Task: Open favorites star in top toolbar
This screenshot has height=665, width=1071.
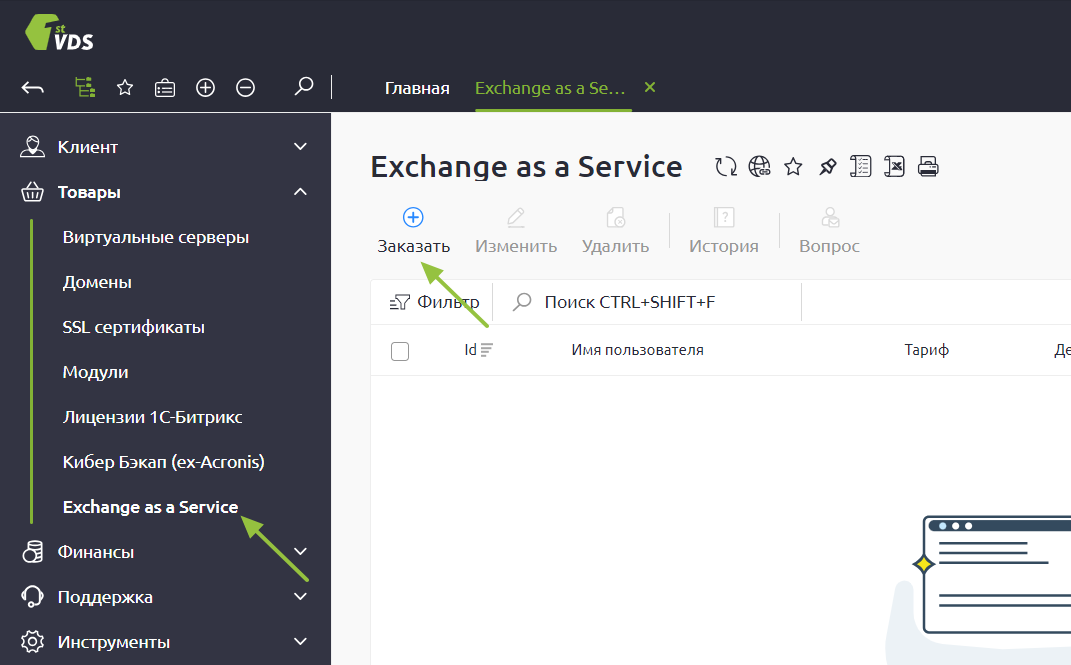Action: [124, 87]
